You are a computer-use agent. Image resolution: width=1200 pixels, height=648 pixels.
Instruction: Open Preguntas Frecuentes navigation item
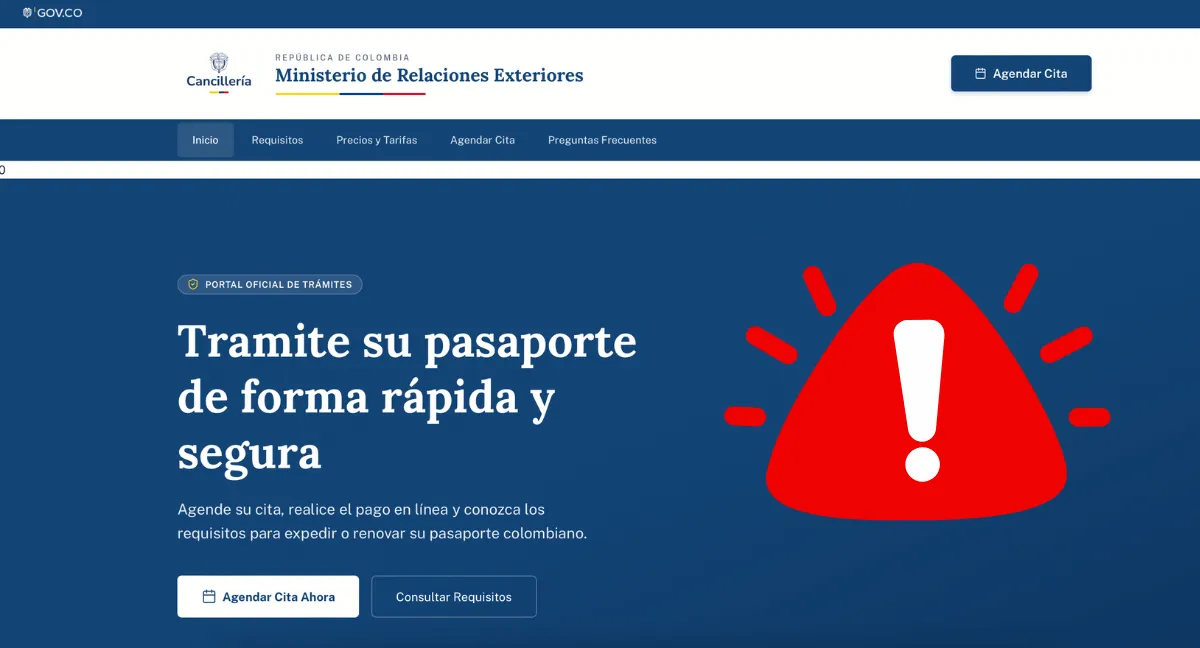602,140
